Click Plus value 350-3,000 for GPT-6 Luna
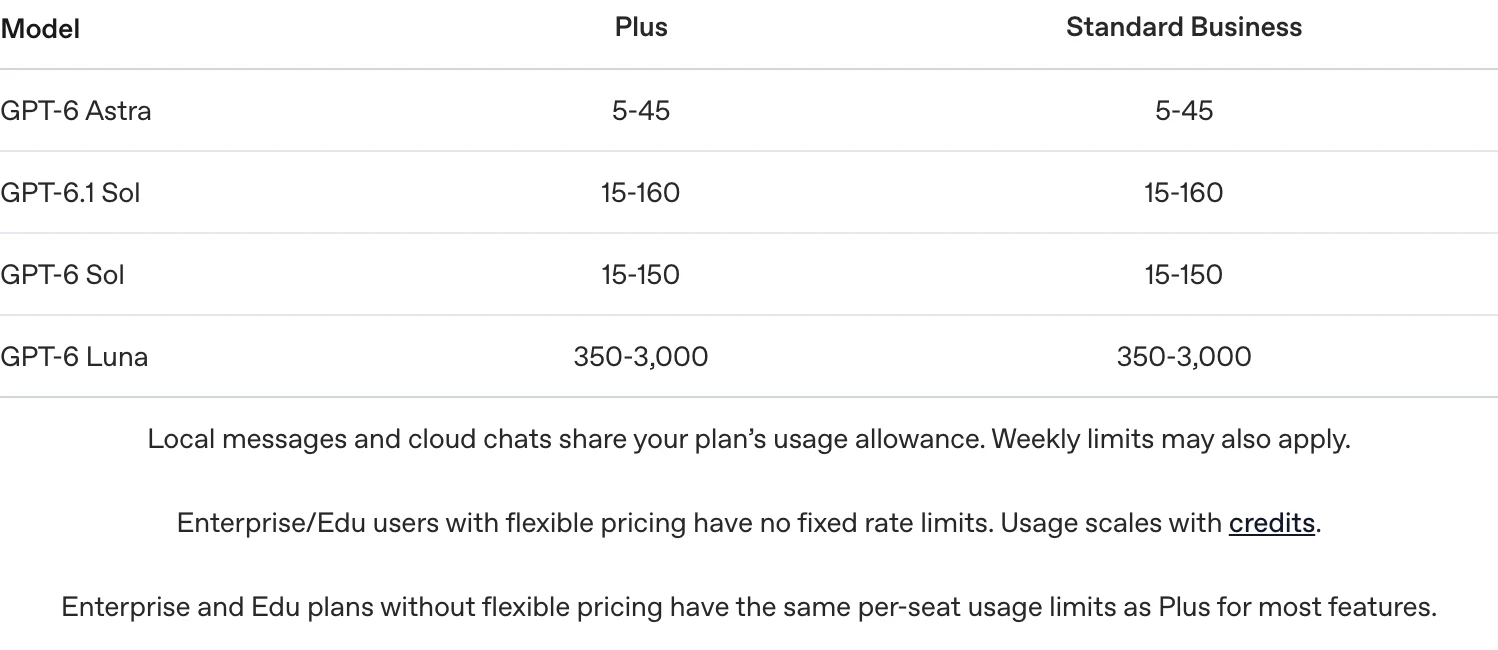This screenshot has width=1498, height=650. click(641, 356)
